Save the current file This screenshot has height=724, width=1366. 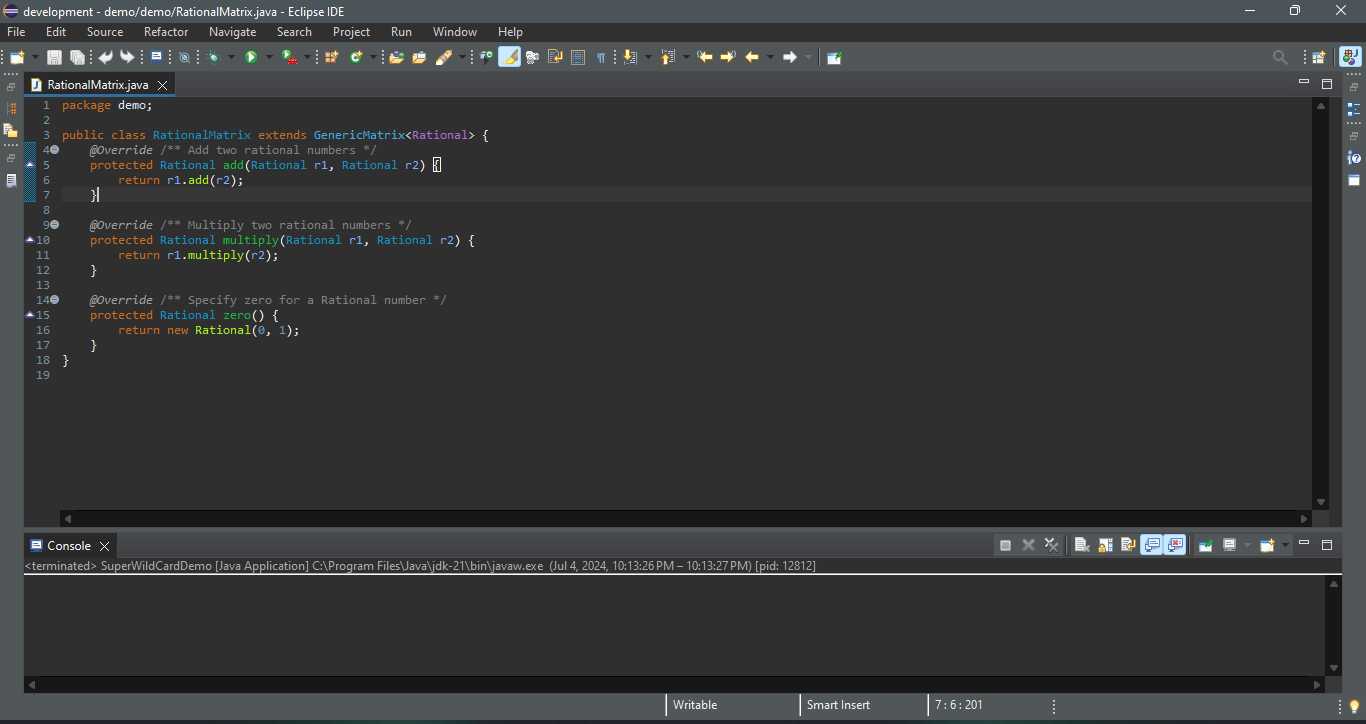click(54, 58)
